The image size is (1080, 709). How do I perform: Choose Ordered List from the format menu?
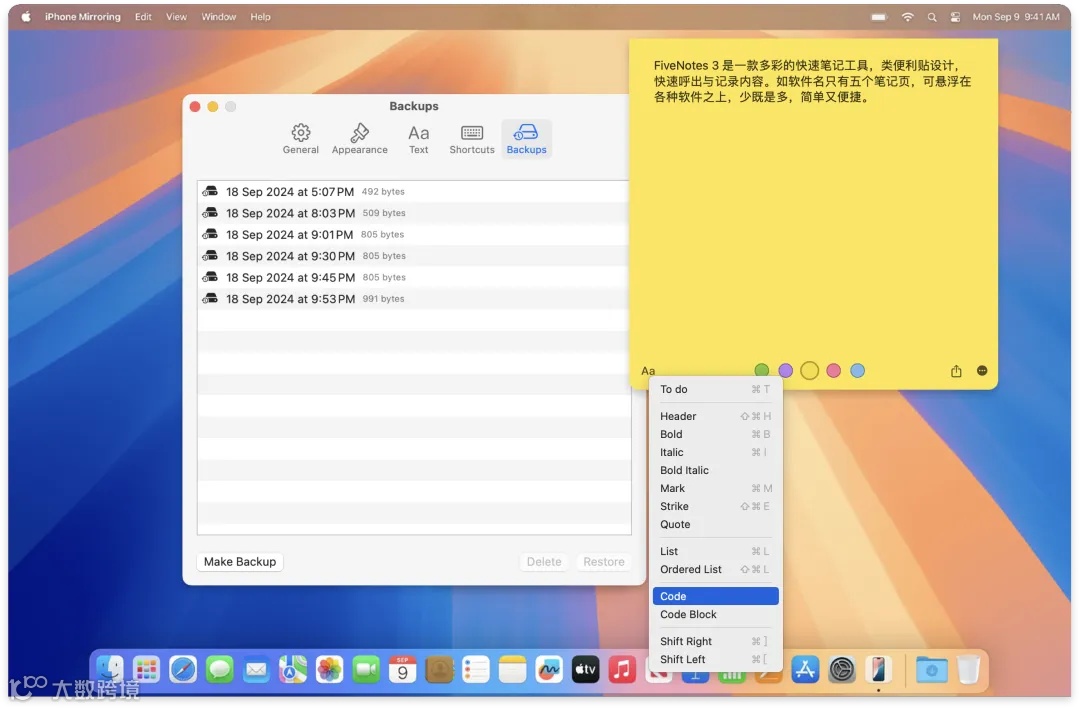[715, 569]
